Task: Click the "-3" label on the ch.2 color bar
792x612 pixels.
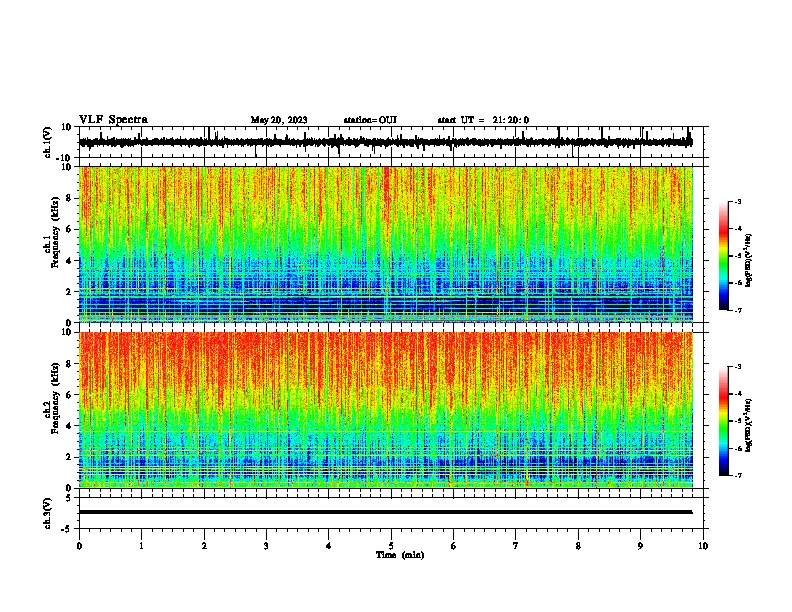Action: point(738,367)
